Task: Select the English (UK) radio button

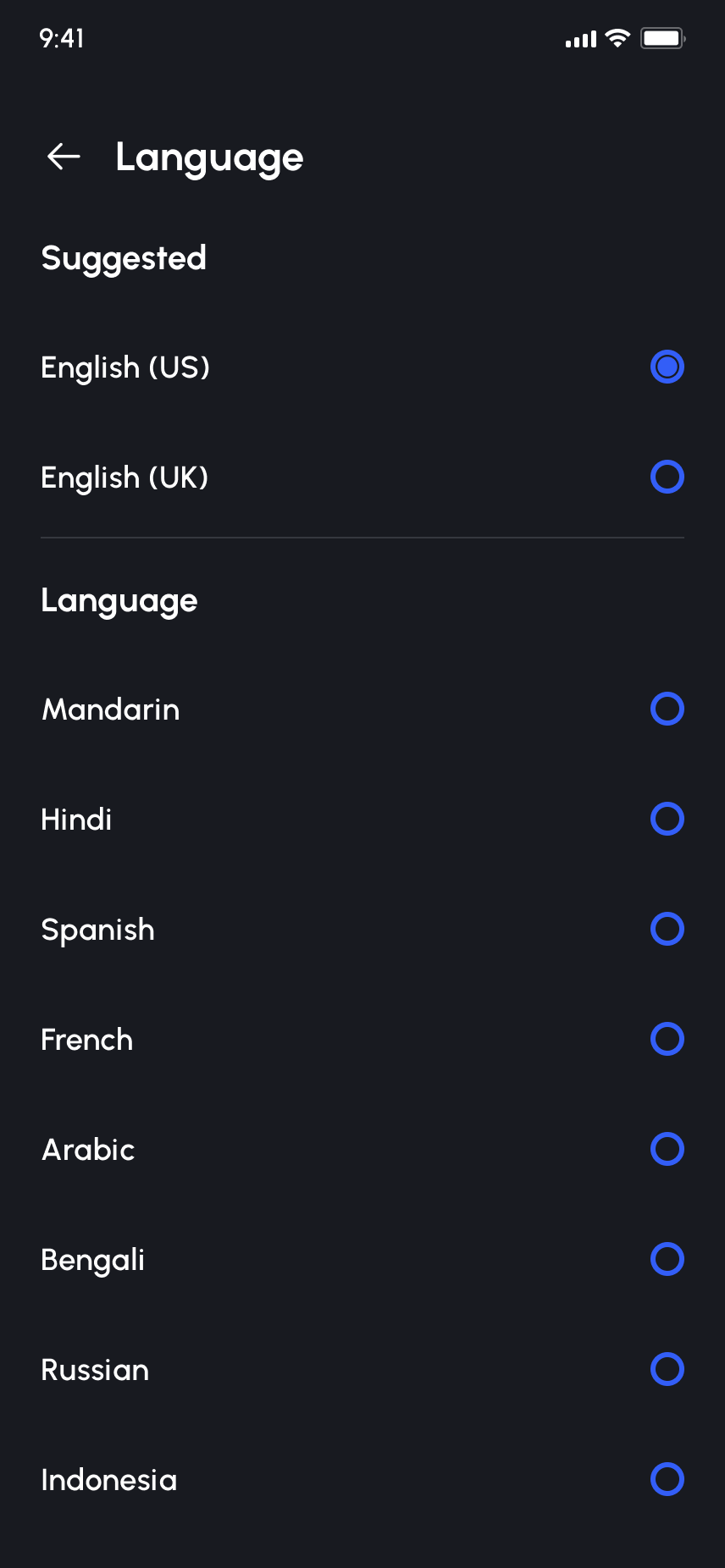Action: pos(667,478)
